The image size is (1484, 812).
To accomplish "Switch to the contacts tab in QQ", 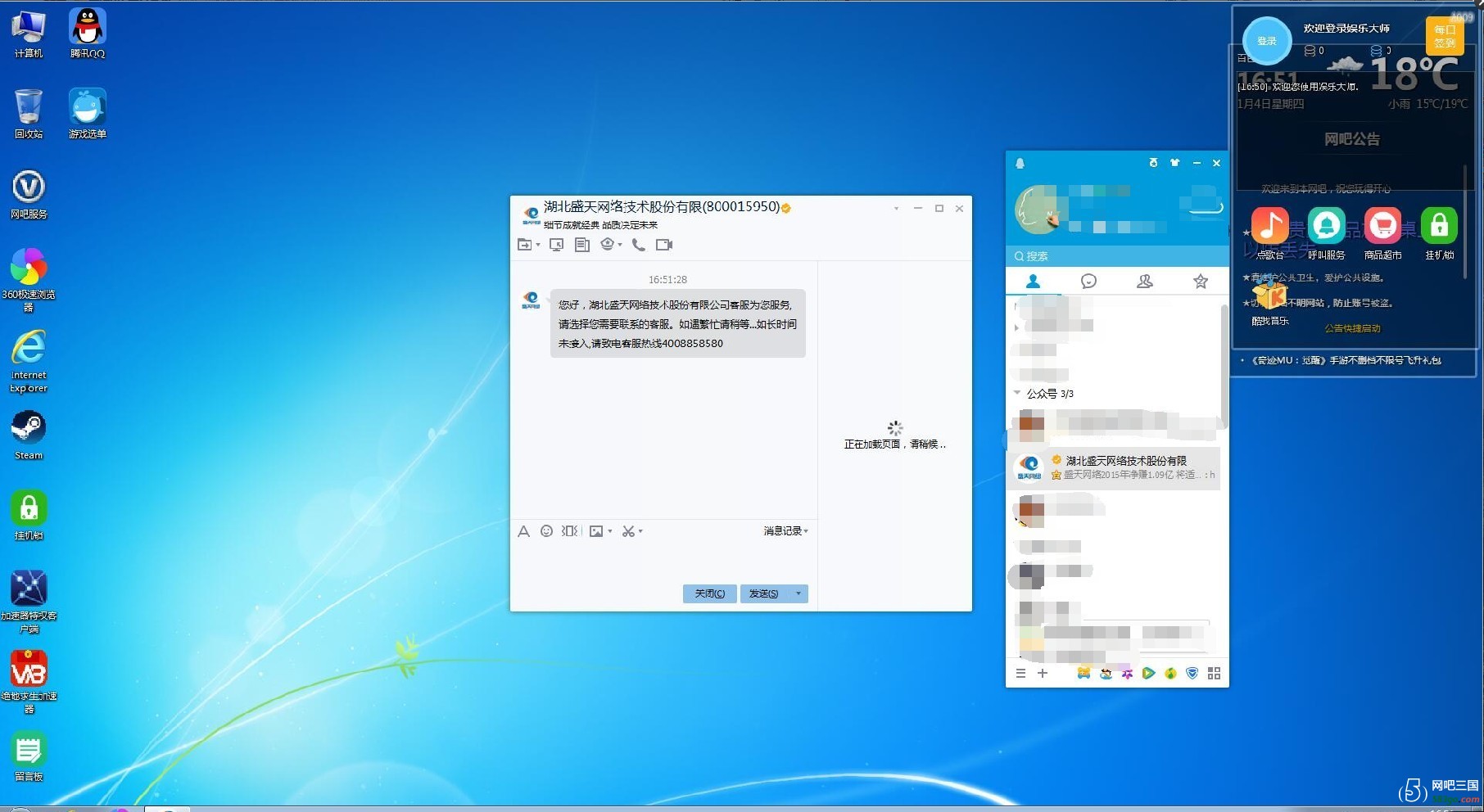I will (1033, 282).
